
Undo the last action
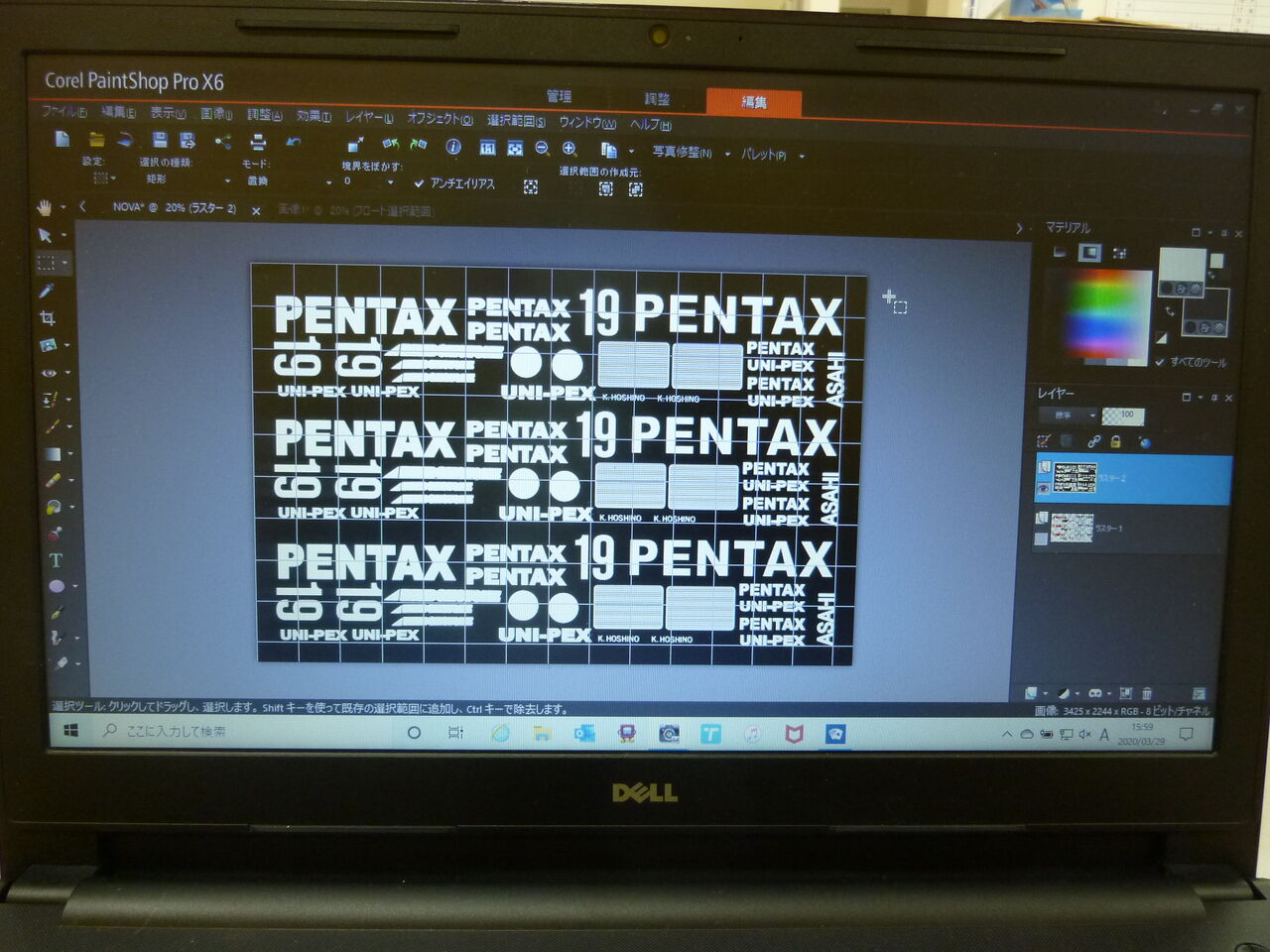(294, 143)
